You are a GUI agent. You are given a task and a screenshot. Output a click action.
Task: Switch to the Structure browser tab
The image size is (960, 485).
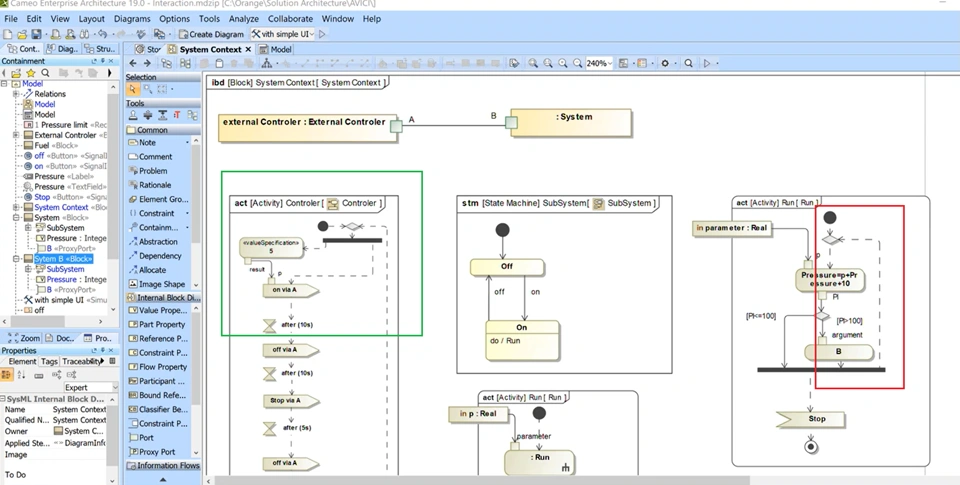(x=100, y=49)
